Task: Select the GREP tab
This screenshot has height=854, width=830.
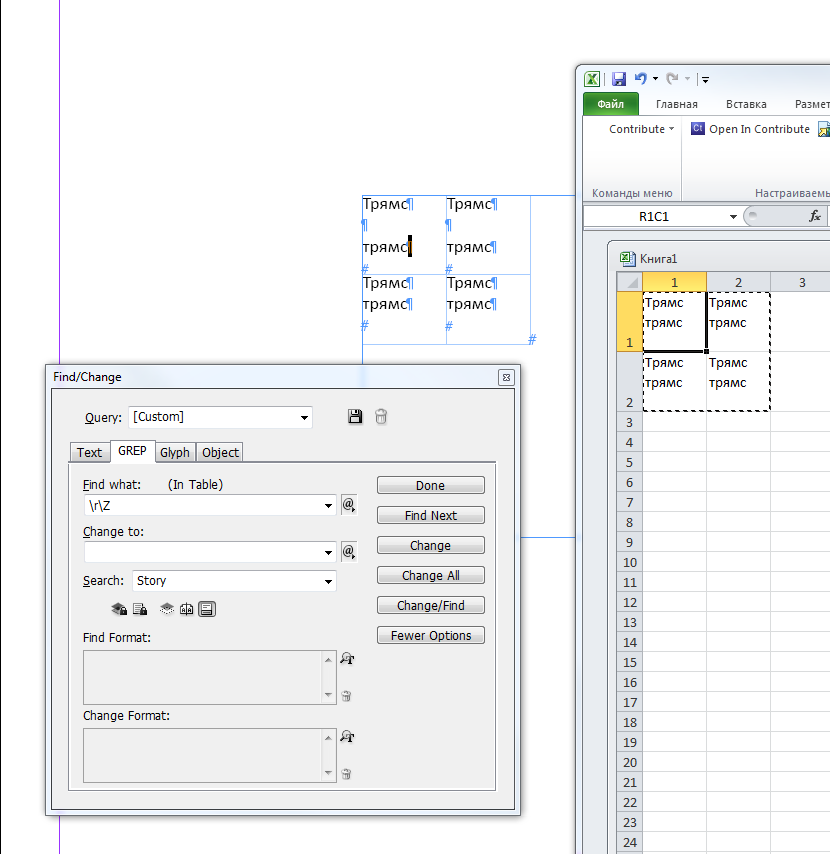Action: (x=132, y=451)
